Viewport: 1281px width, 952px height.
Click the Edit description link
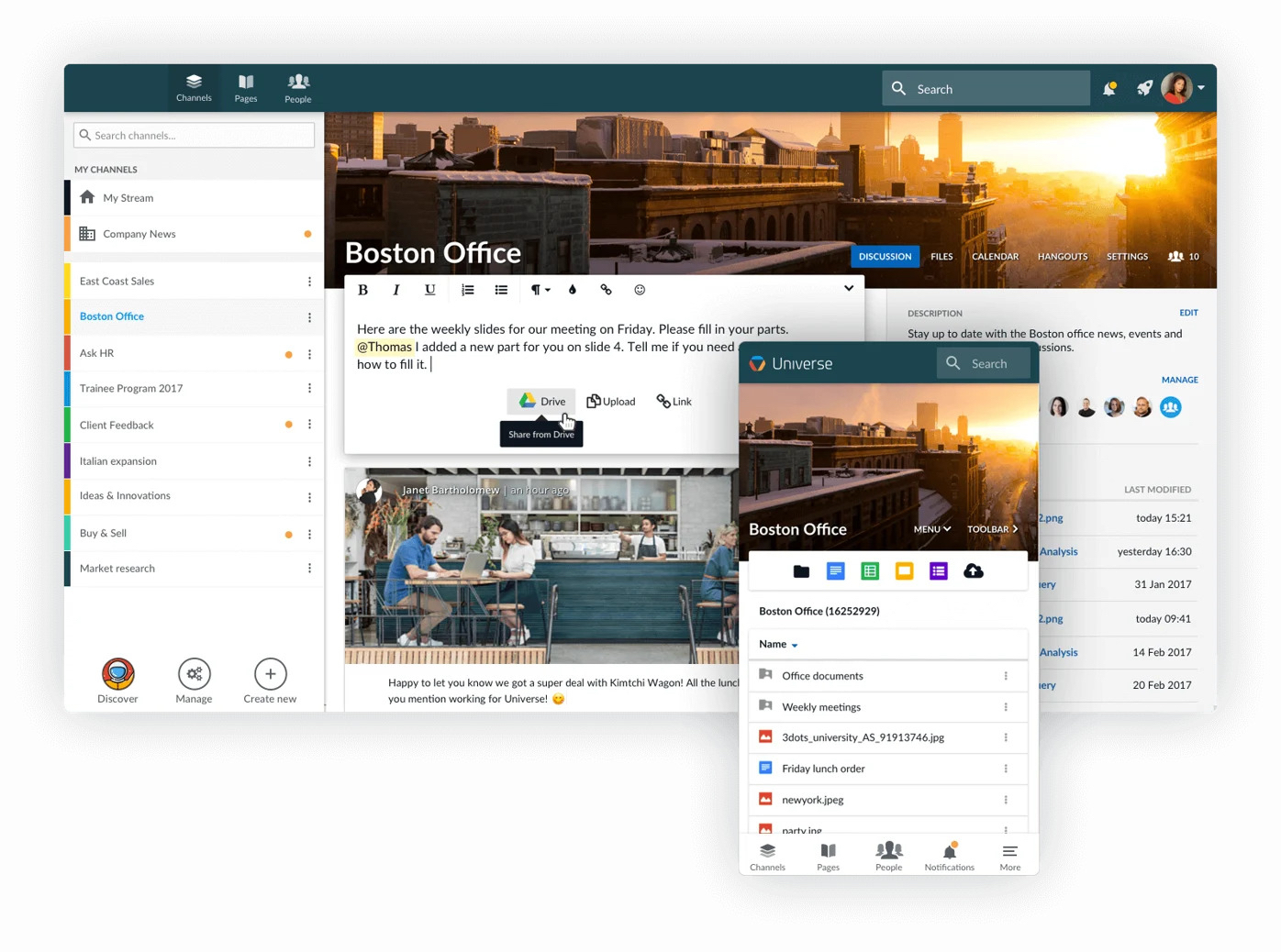[x=1188, y=313]
